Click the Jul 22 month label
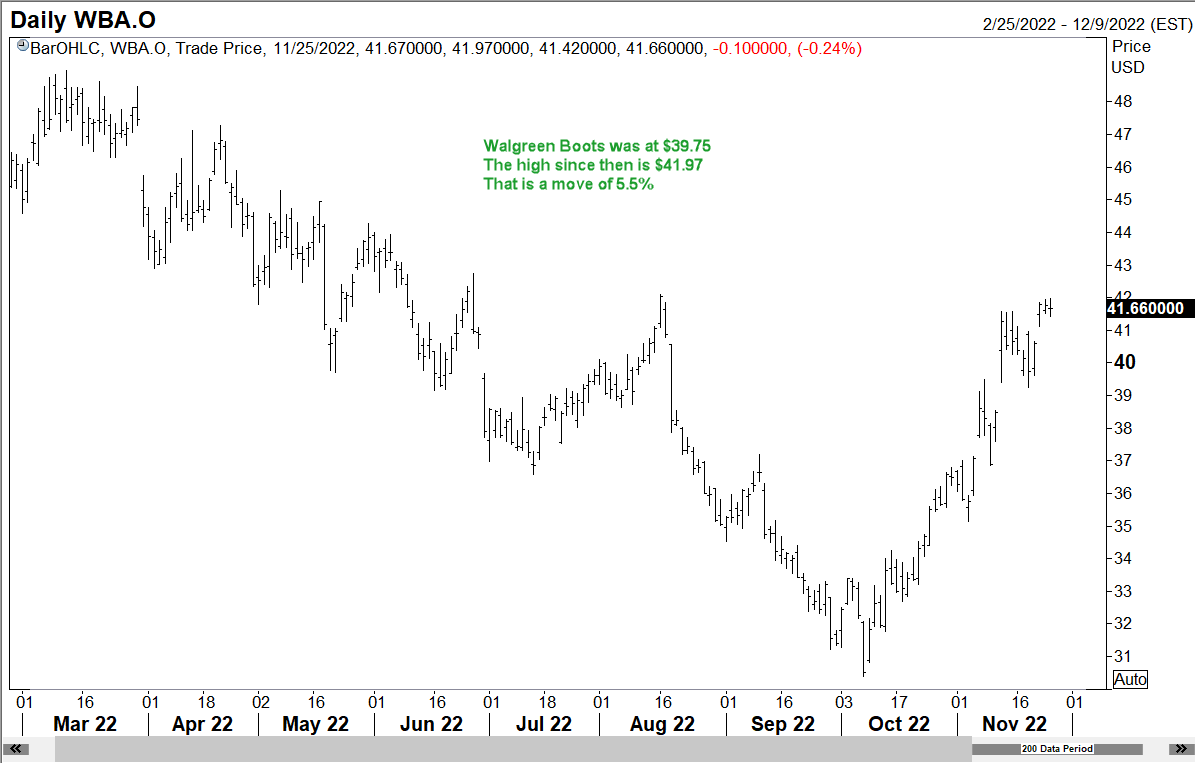 [543, 724]
